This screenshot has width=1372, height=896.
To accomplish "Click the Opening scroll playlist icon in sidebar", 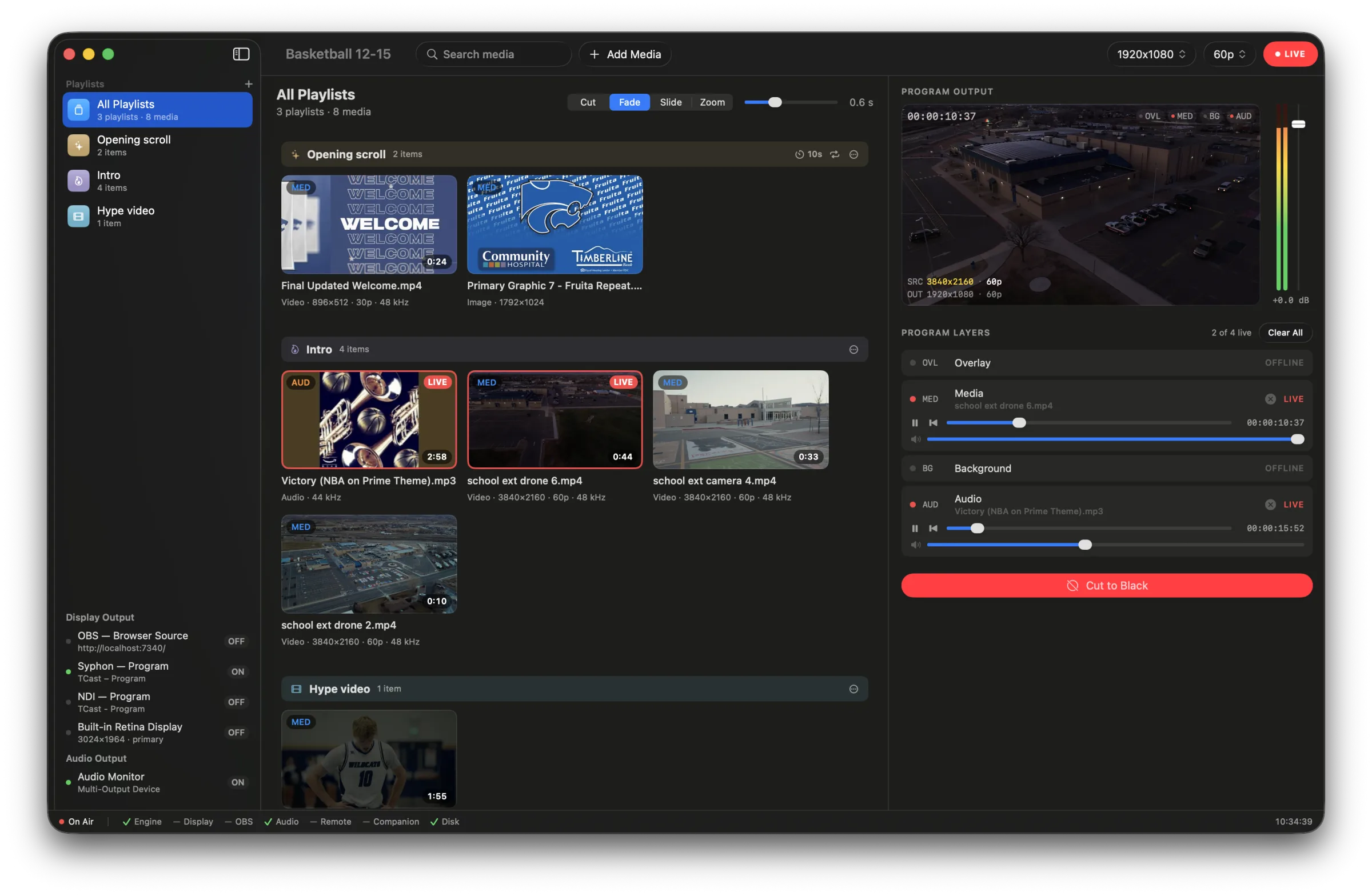I will [x=78, y=145].
